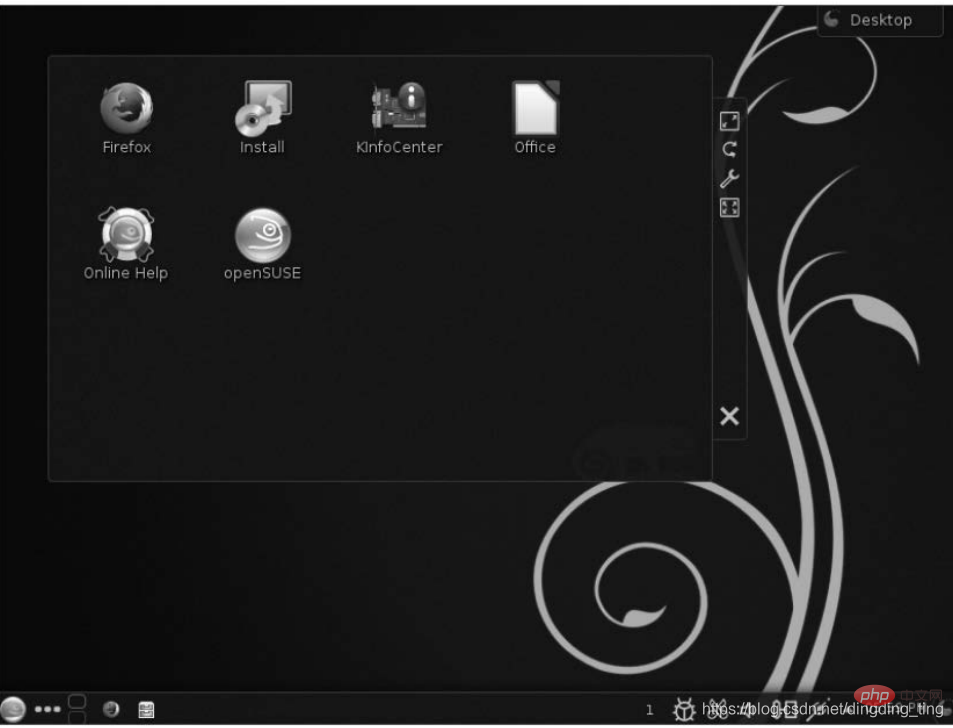Click the bug icon in system tray
Viewport: 953px width, 728px height.
click(684, 710)
